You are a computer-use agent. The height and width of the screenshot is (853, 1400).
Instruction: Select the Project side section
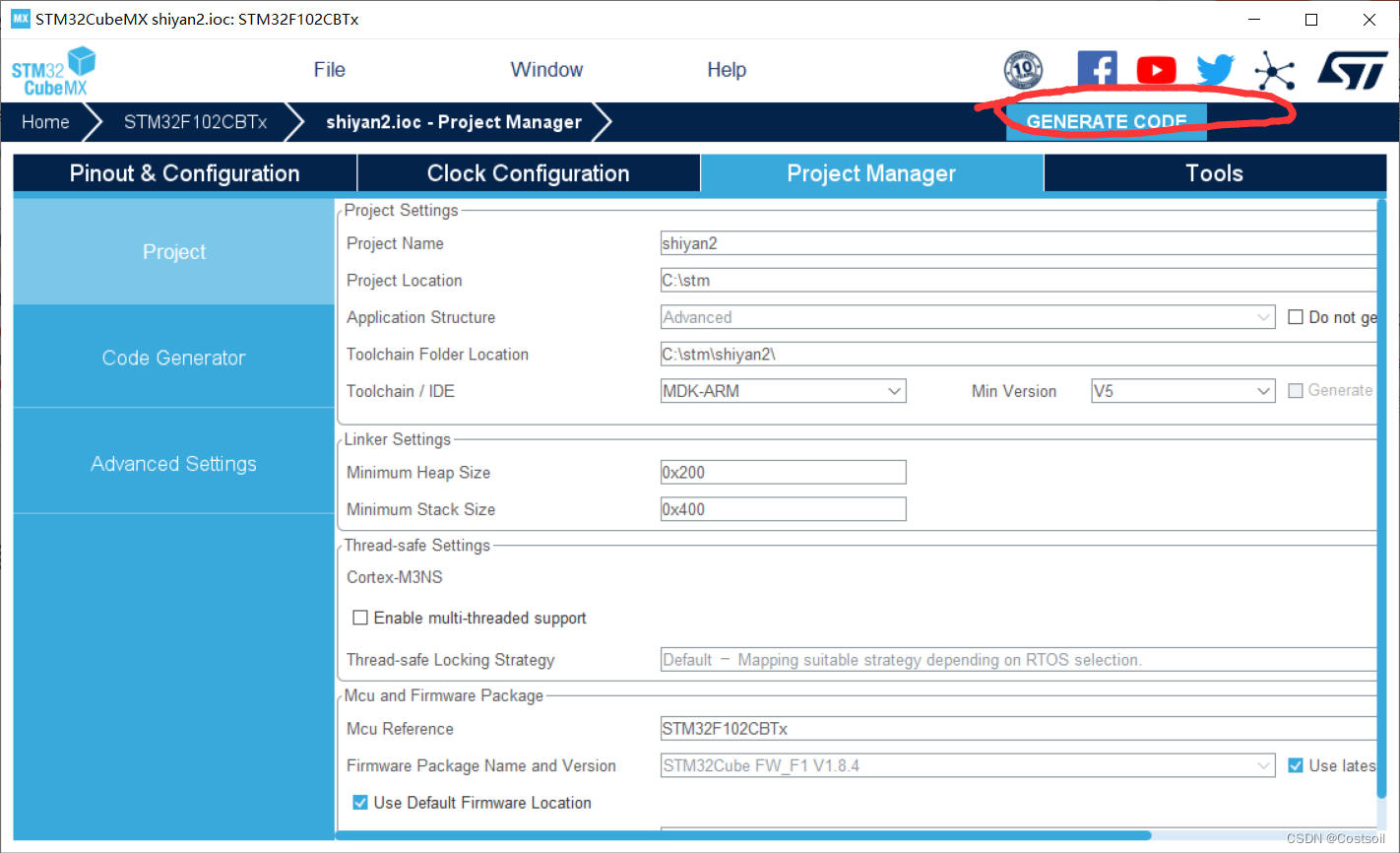coord(174,251)
